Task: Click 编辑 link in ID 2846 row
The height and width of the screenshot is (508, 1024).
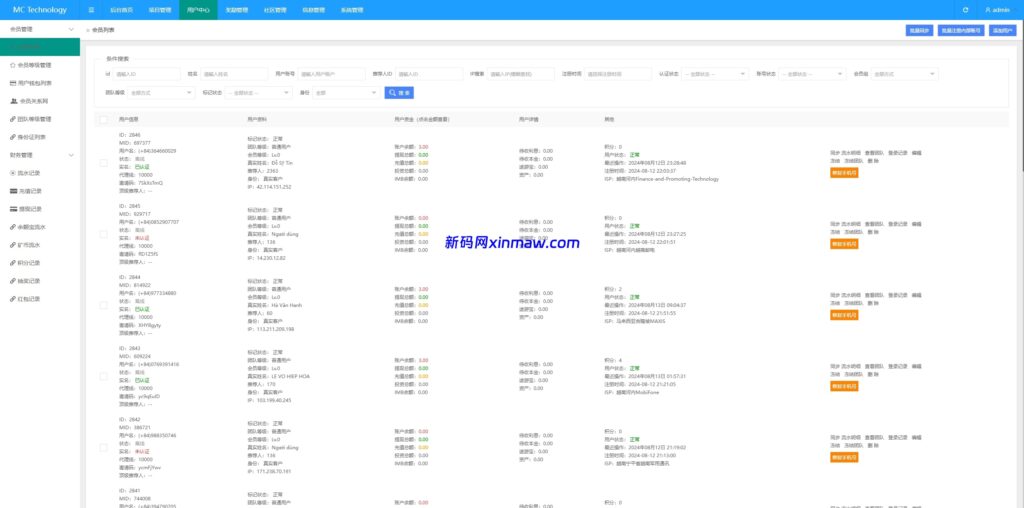Action: pyautogui.click(x=916, y=153)
